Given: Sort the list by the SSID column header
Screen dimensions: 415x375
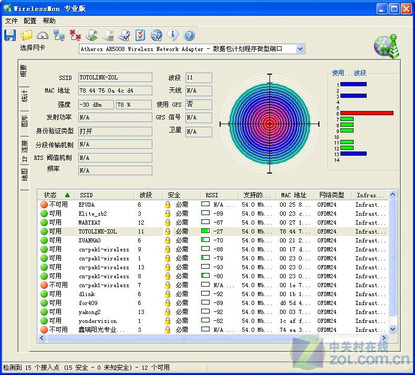Looking at the screenshot, I should tap(105, 195).
